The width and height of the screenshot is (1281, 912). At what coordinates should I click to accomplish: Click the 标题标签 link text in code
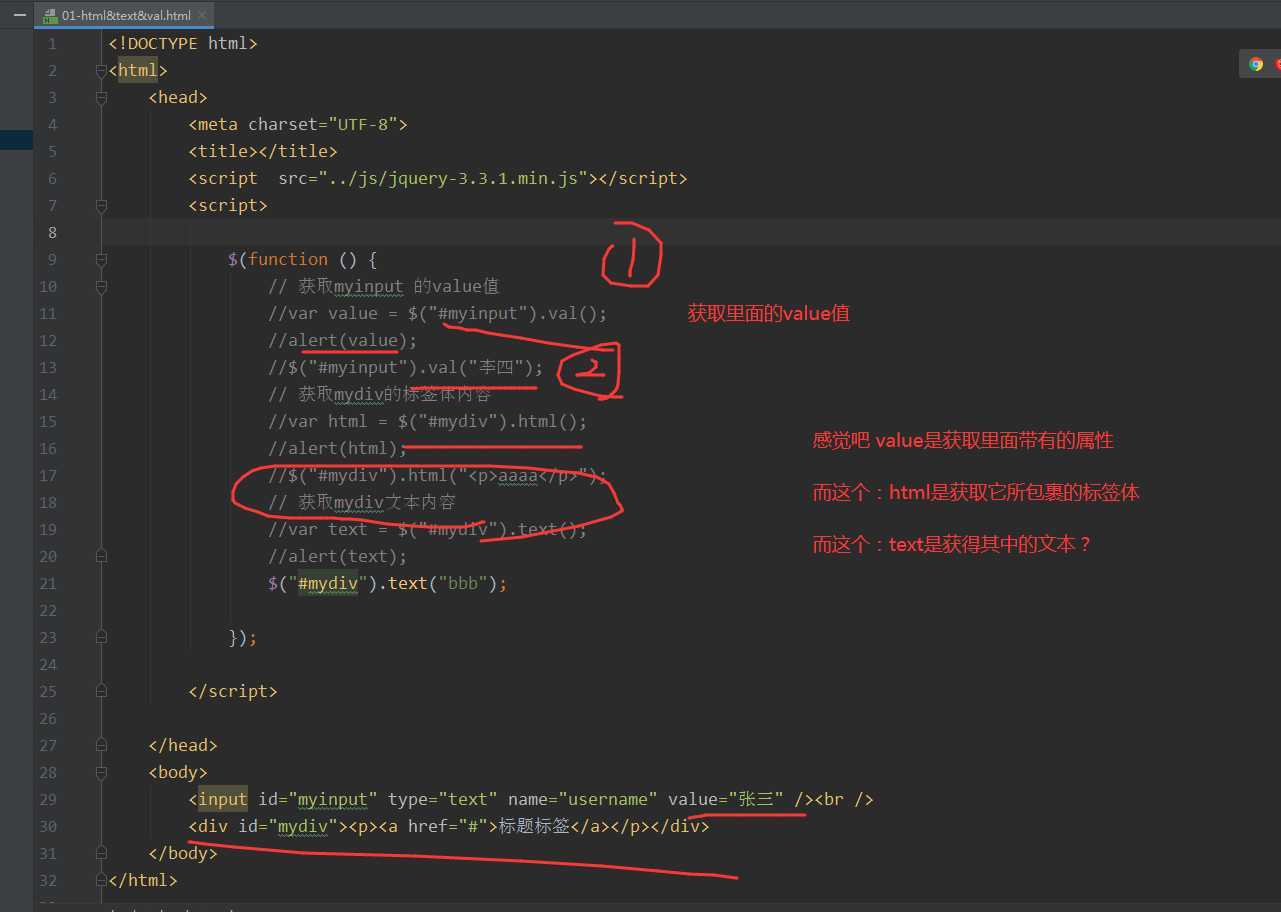(x=534, y=827)
